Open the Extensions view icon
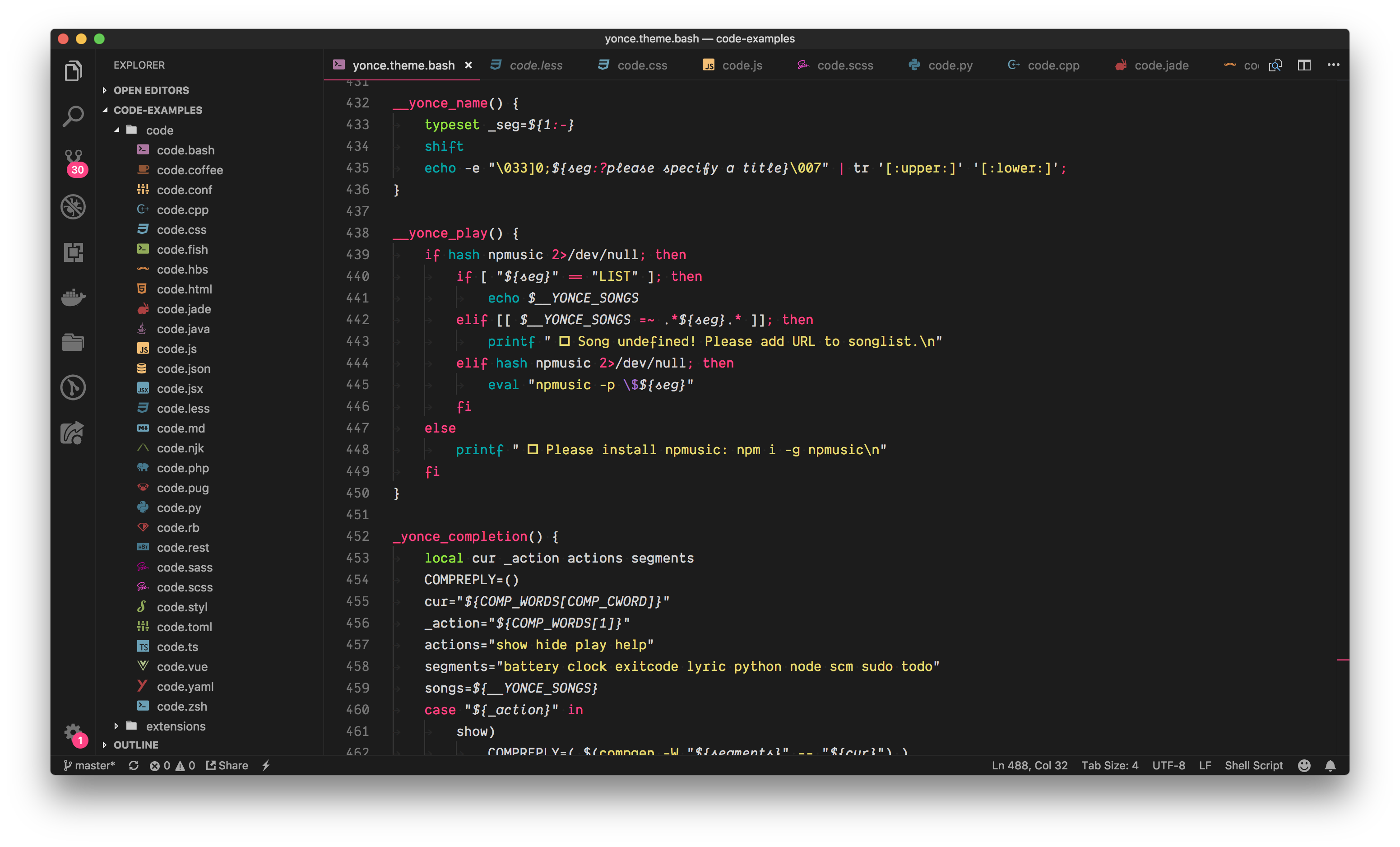The image size is (1400, 847). [73, 252]
